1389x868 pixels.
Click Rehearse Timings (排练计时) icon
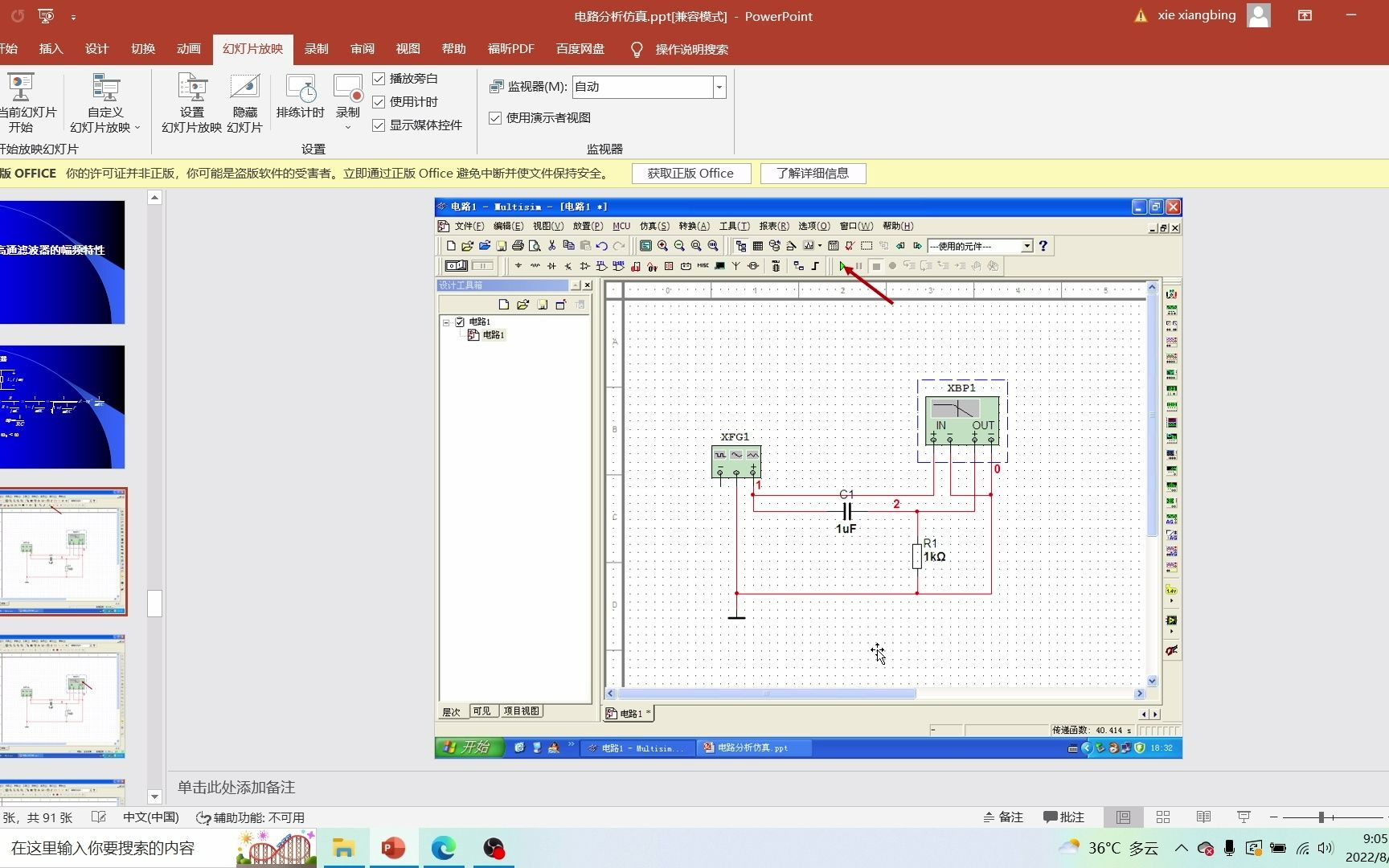point(300,96)
